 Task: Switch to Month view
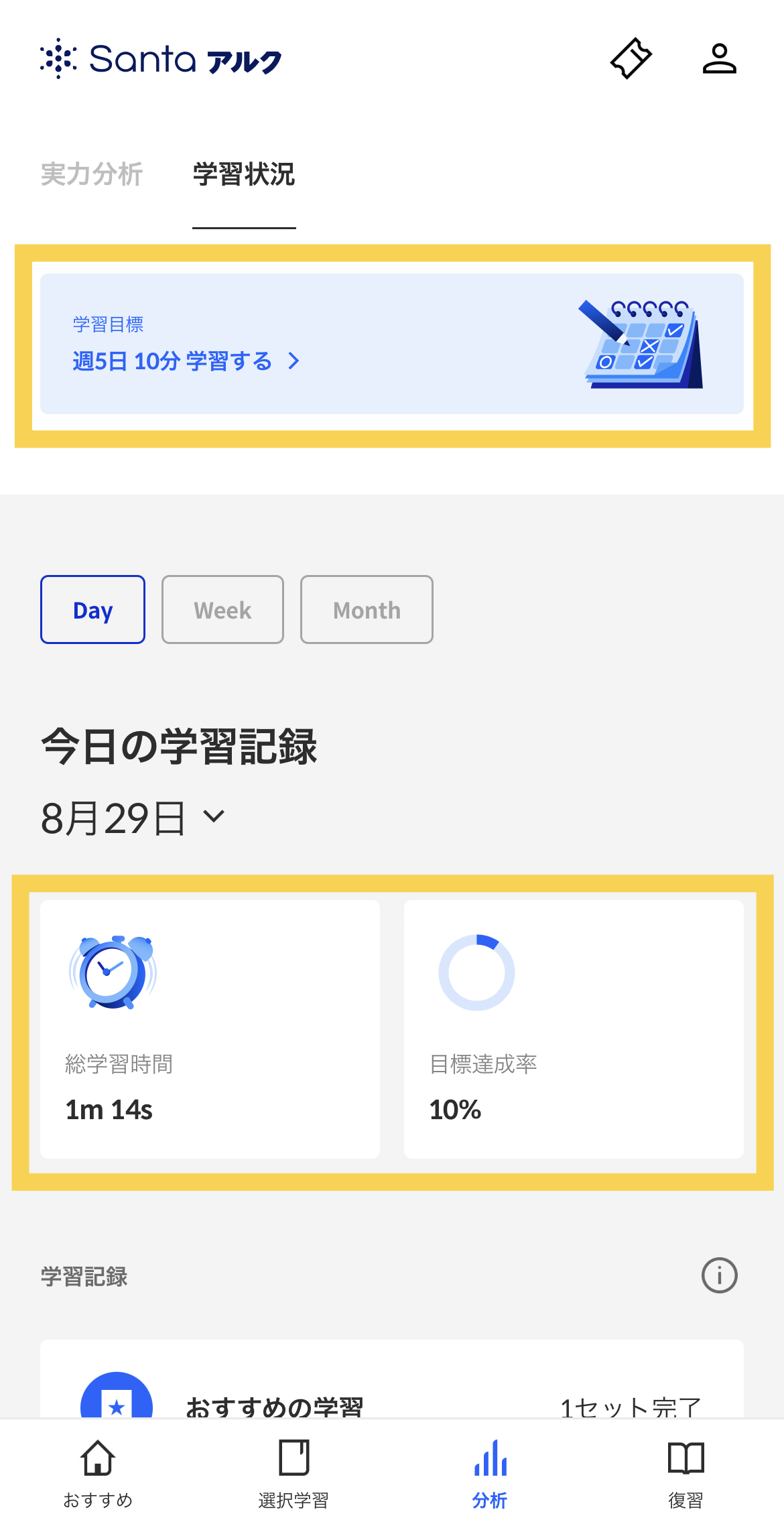pos(367,610)
